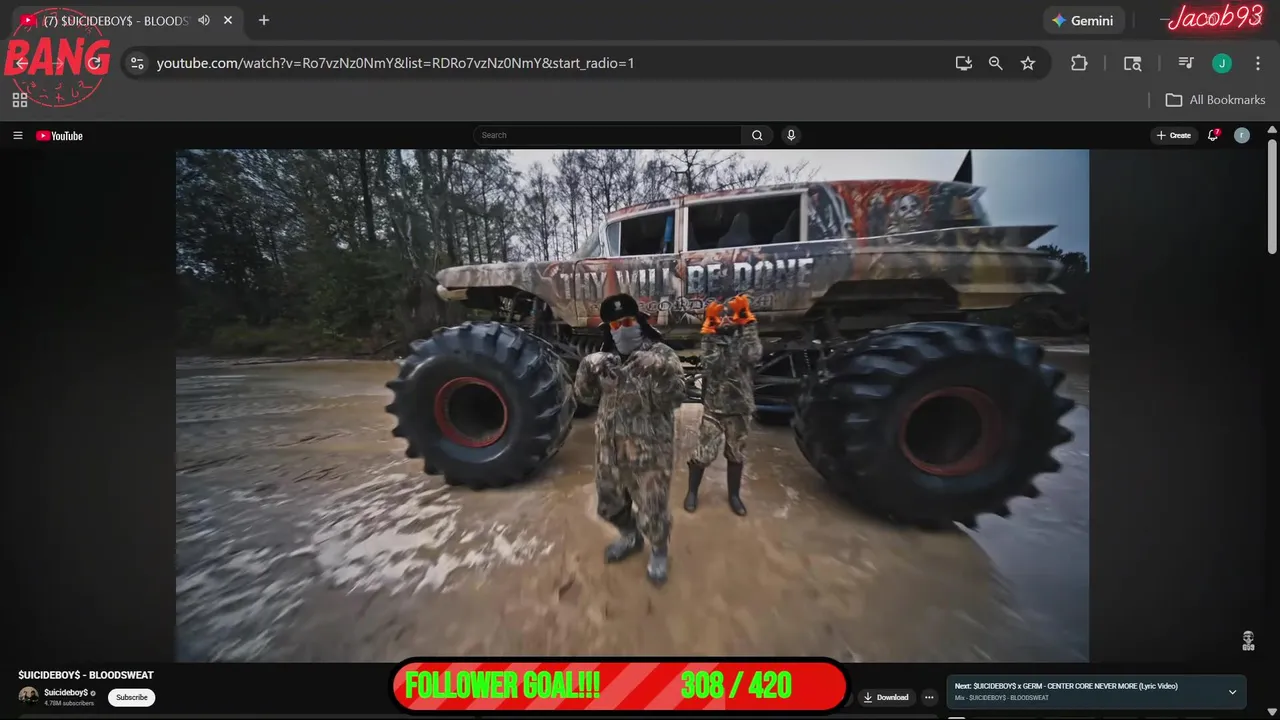Open the YouTube notifications bell
This screenshot has height=720, width=1280.
[x=1213, y=135]
